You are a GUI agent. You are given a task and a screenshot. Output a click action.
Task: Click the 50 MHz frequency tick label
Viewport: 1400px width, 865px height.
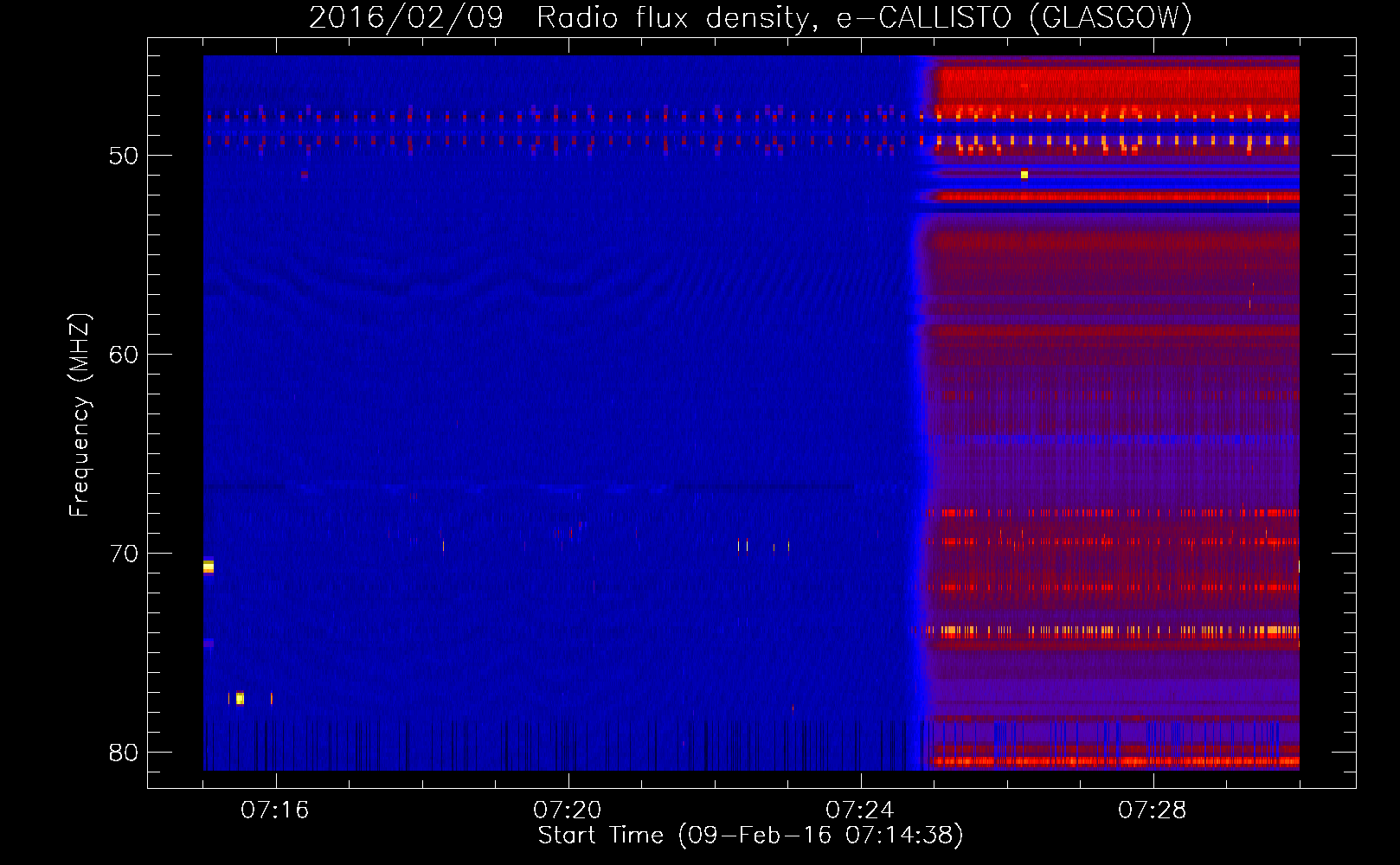coord(124,156)
